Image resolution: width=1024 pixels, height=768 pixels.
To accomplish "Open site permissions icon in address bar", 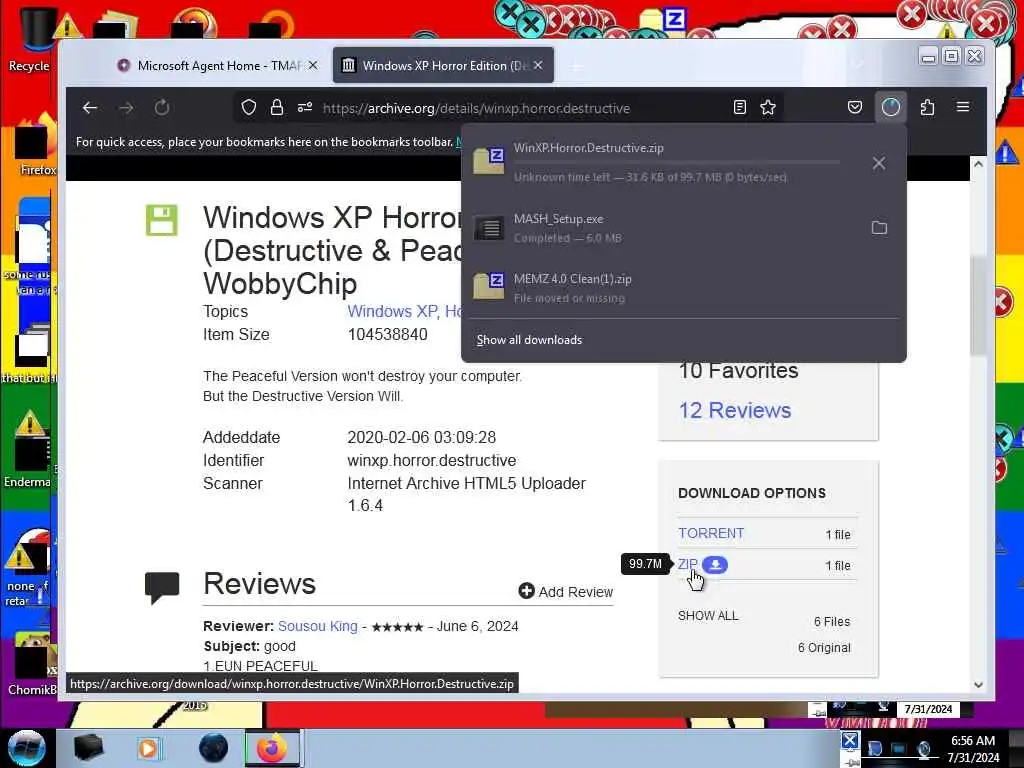I will coord(305,107).
